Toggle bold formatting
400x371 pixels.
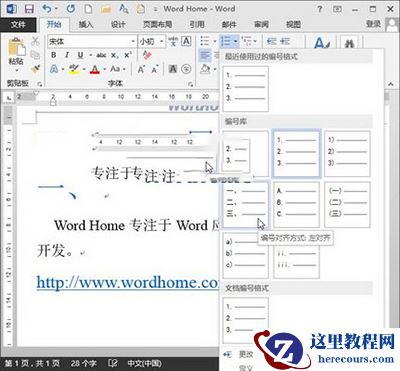(x=53, y=55)
